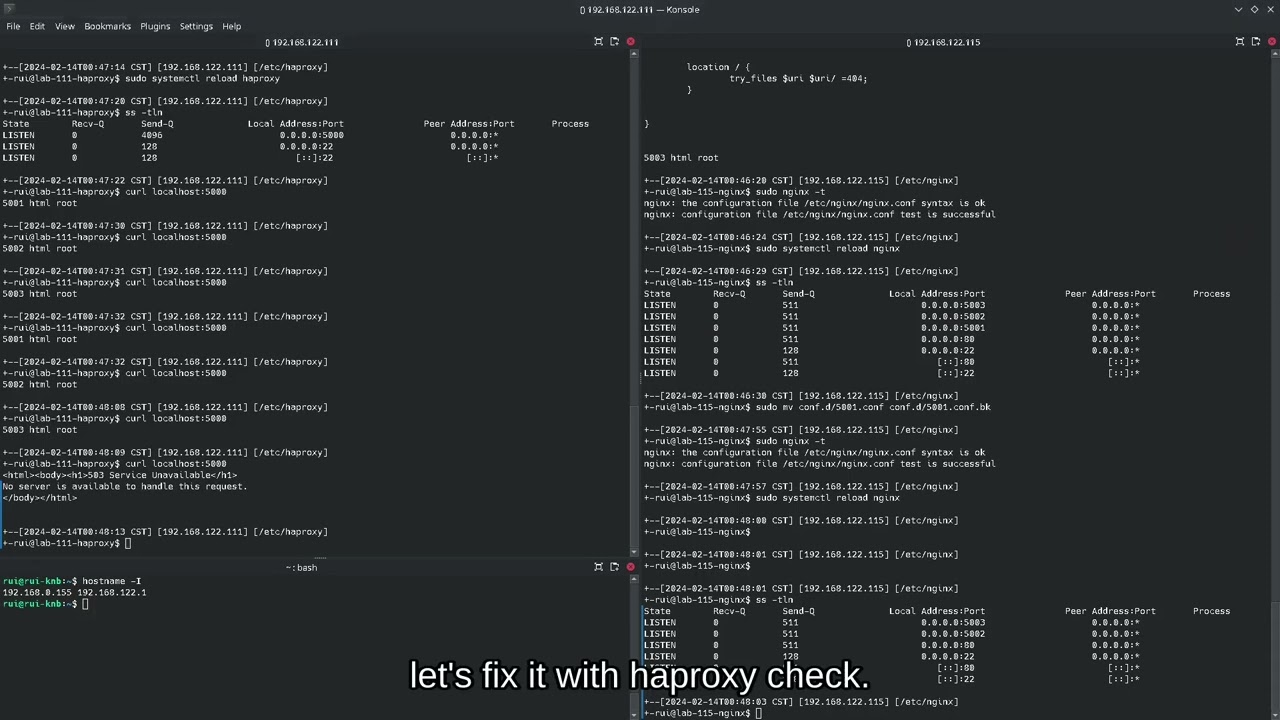Click 'Send-Q' column header in left pane
The image size is (1280, 720).
(157, 124)
